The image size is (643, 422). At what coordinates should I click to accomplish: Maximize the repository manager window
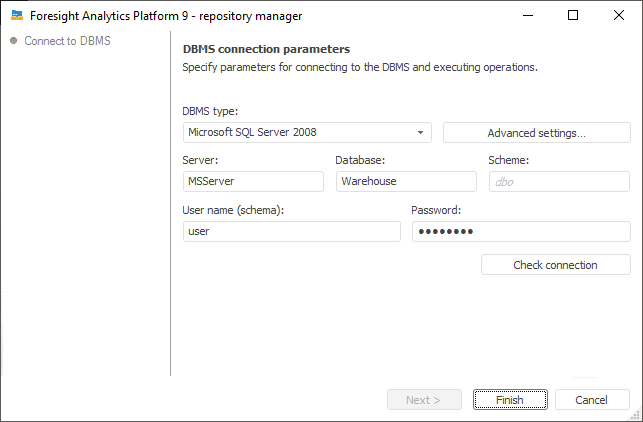[573, 16]
